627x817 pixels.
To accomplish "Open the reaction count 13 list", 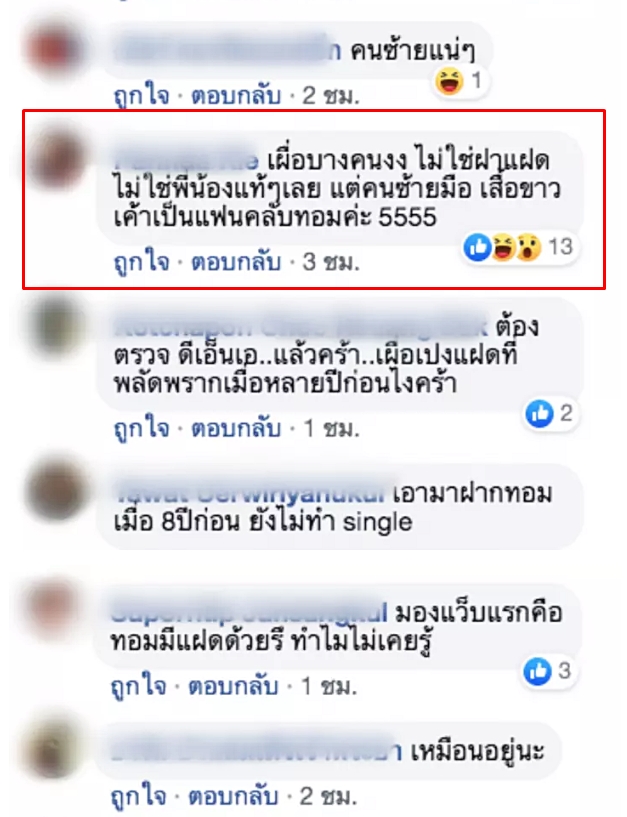I will [x=561, y=246].
